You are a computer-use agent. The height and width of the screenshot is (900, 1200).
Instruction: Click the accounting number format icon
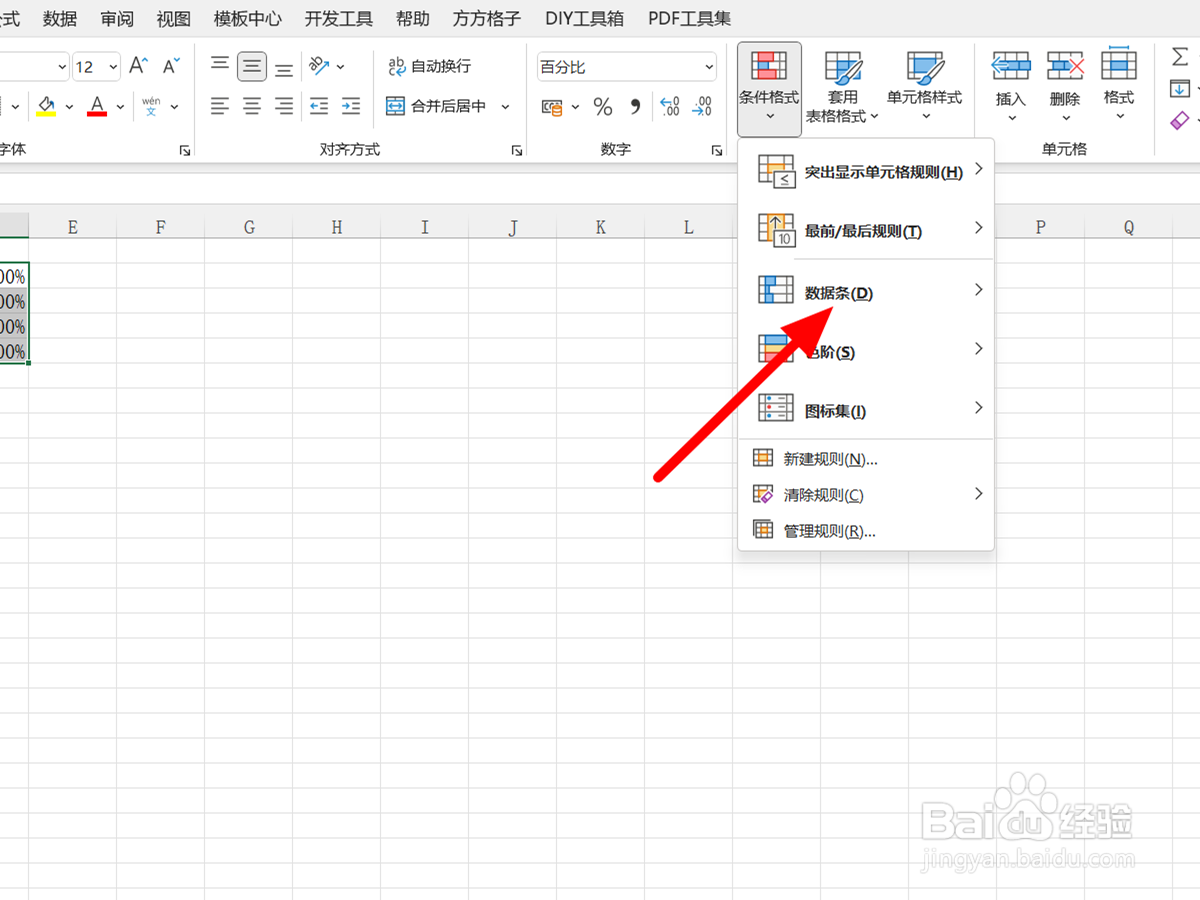click(x=552, y=106)
